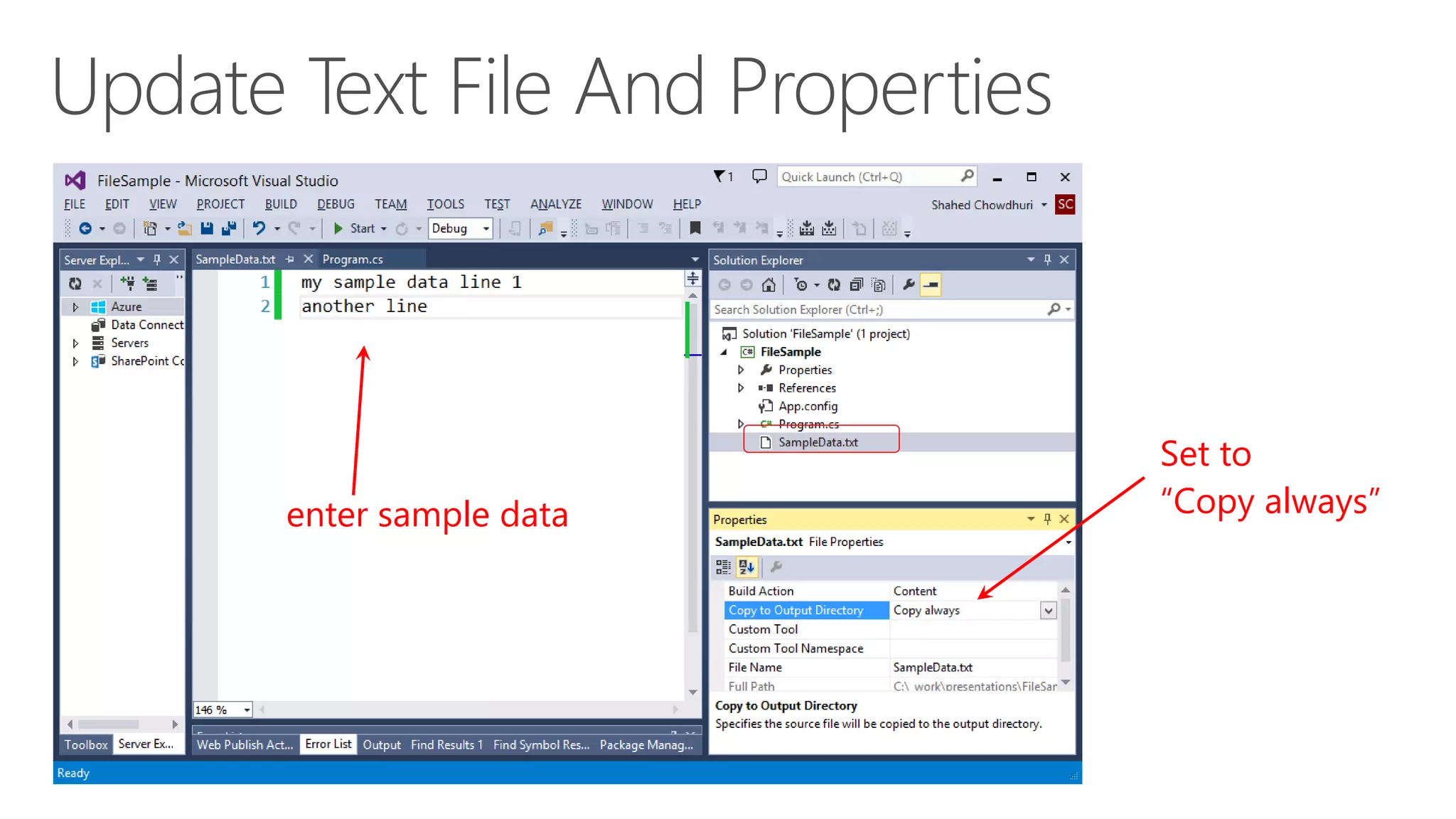The width and height of the screenshot is (1456, 819).
Task: Switch to the Find Results 1 tab
Action: tap(446, 744)
